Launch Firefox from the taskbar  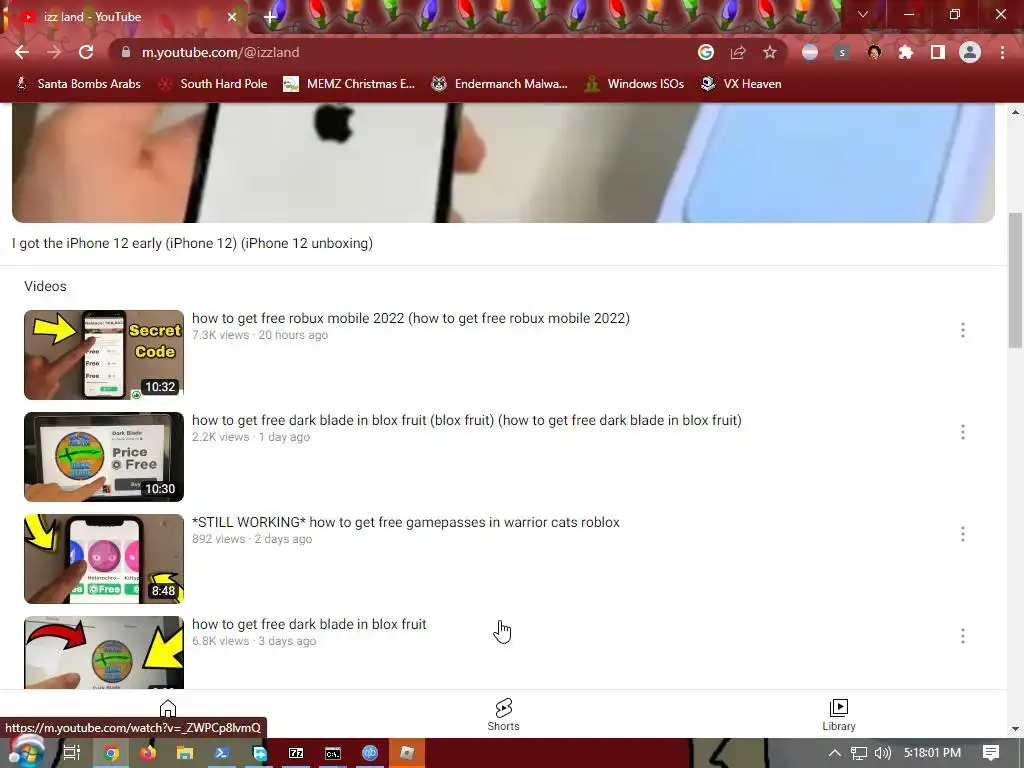pos(148,753)
